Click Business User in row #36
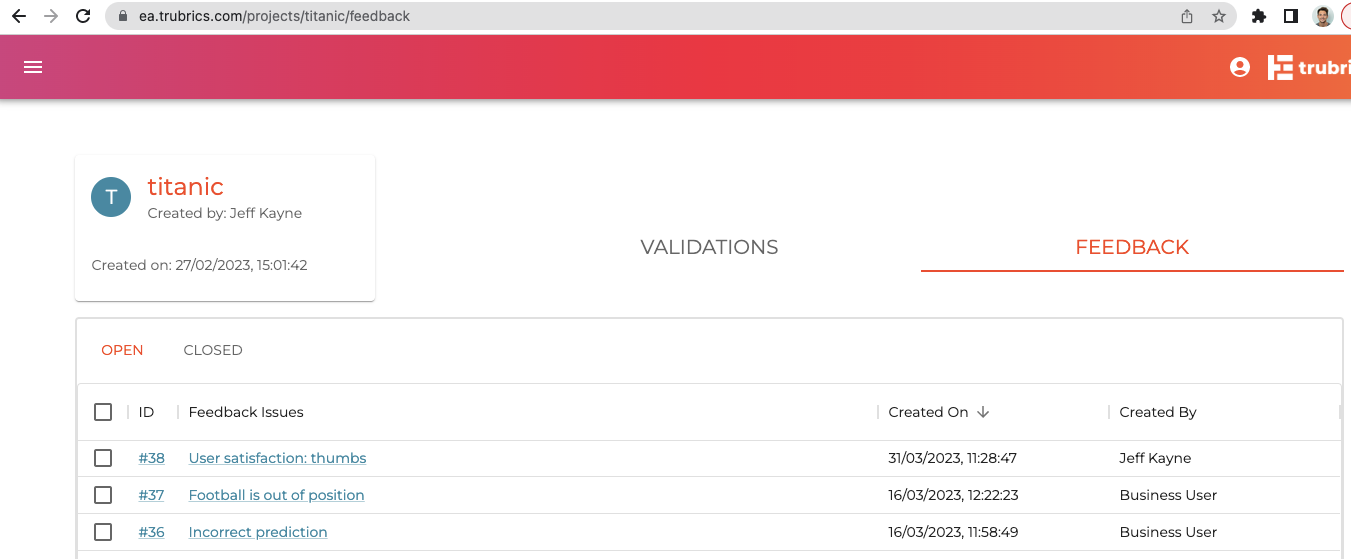Viewport: 1351px width, 559px height. coord(1168,532)
